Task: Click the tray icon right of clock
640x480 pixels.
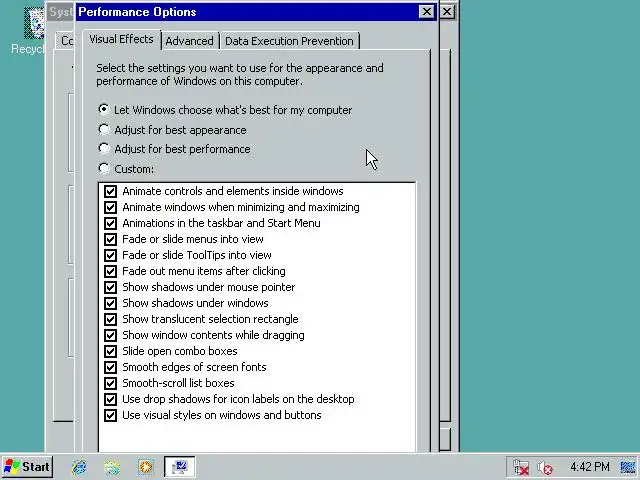Action: [628, 467]
